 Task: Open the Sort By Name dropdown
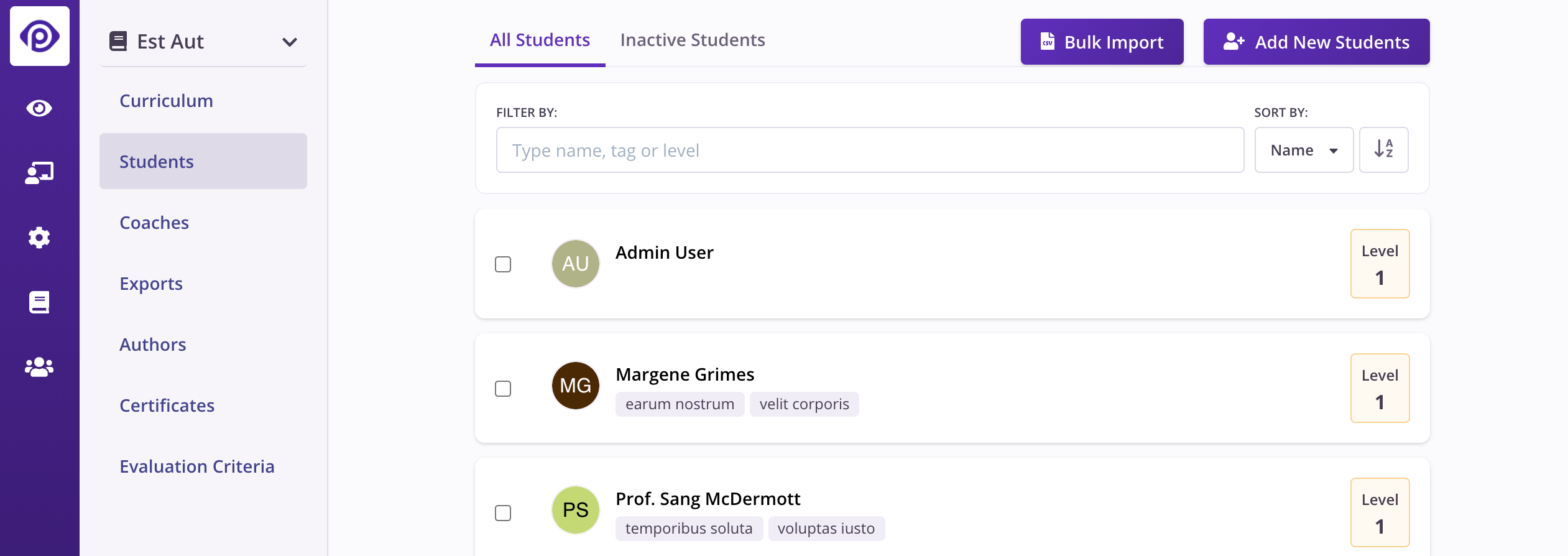pyautogui.click(x=1304, y=150)
